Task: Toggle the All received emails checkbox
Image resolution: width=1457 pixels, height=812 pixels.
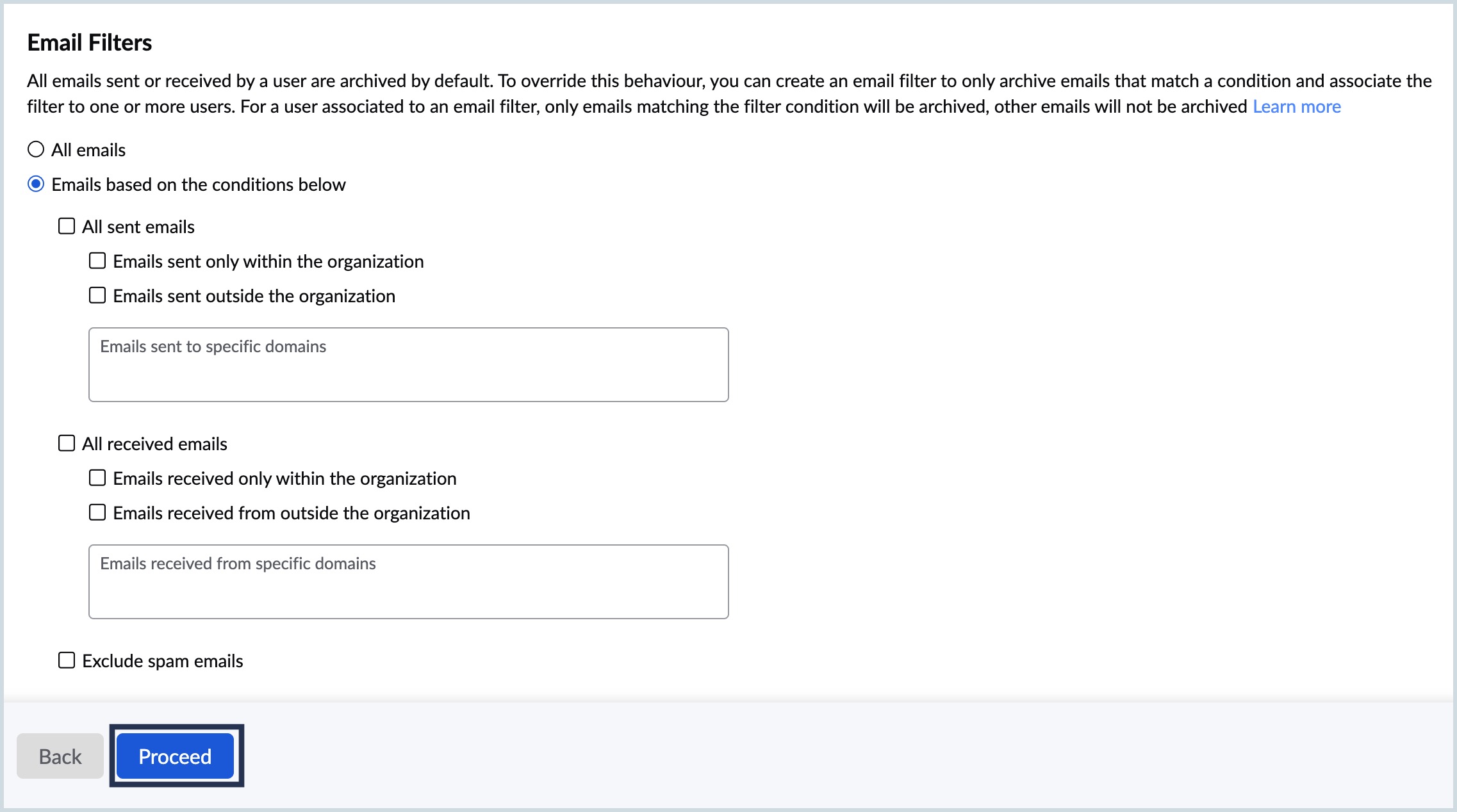Action: 67,443
